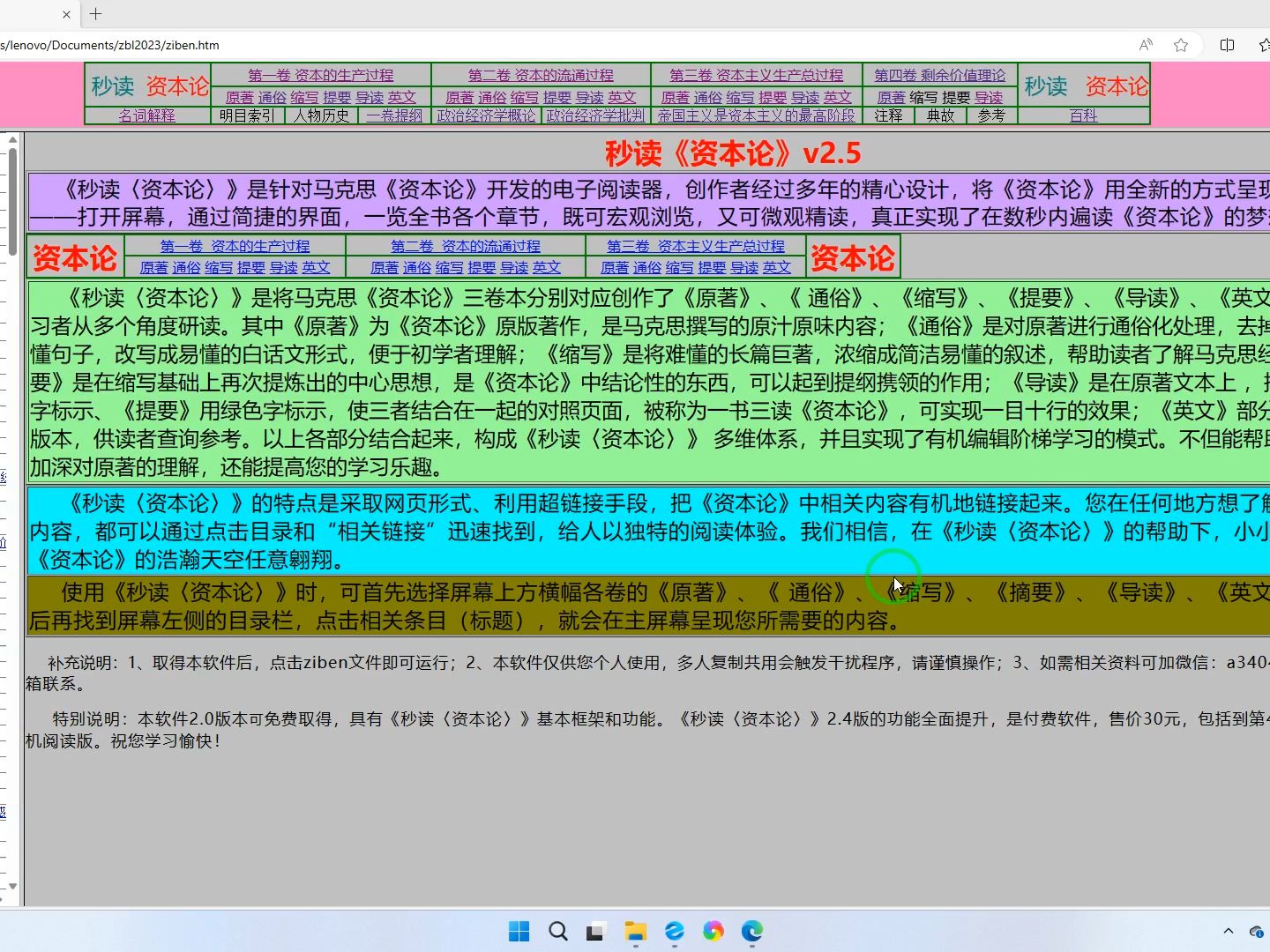Click the left frame scrollbar thumb
Screen dimensions: 1270x952
click(12, 202)
